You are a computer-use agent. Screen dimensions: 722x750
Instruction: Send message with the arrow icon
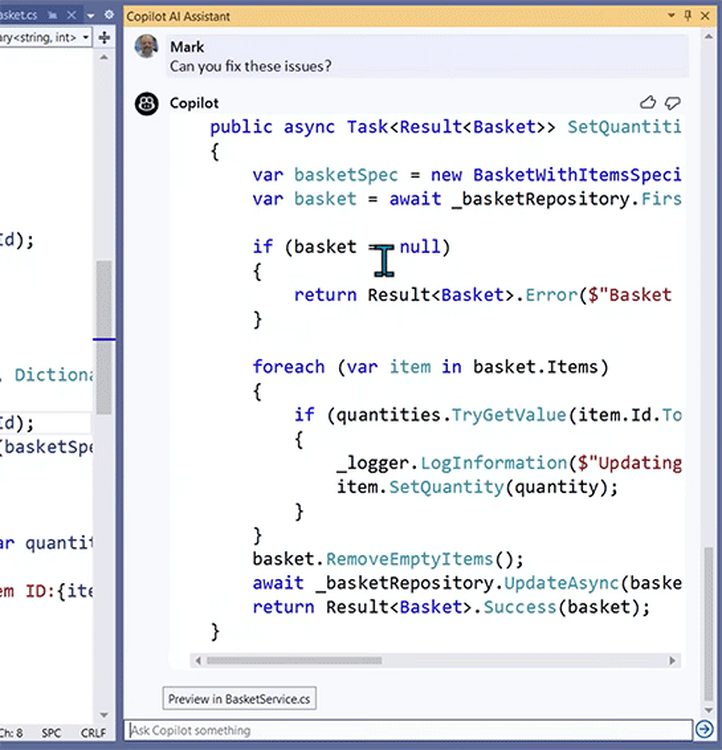point(704,729)
